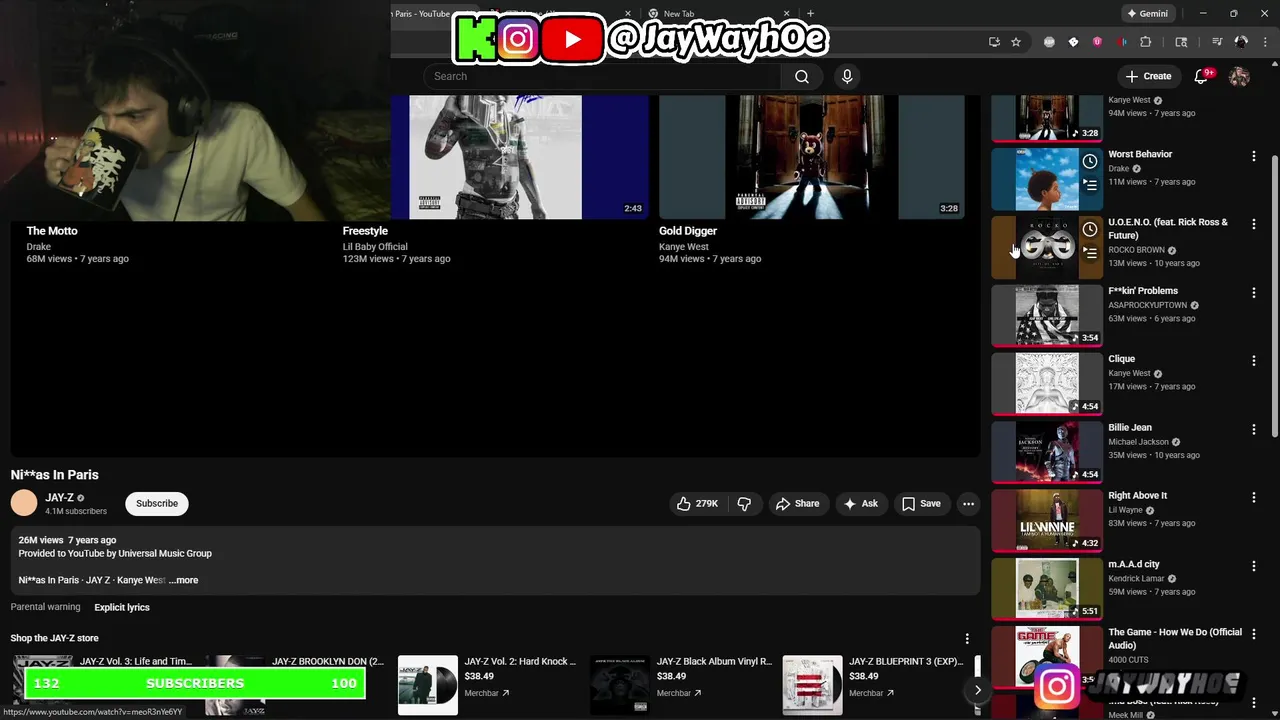This screenshot has width=1280, height=720.
Task: Open options menu for The Game video
Action: pos(1253,634)
